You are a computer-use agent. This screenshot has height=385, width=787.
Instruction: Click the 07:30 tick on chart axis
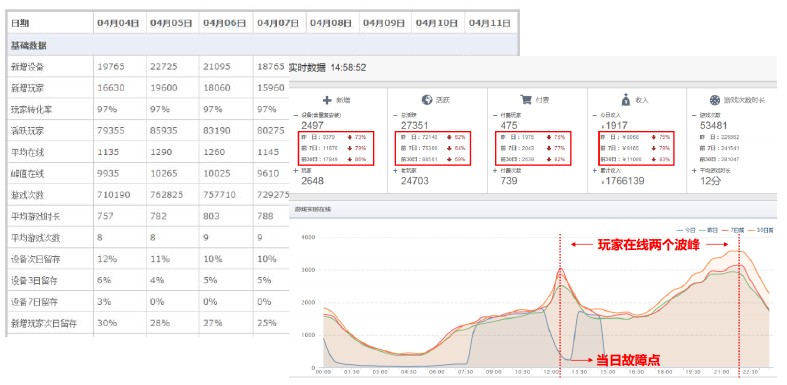(x=465, y=372)
